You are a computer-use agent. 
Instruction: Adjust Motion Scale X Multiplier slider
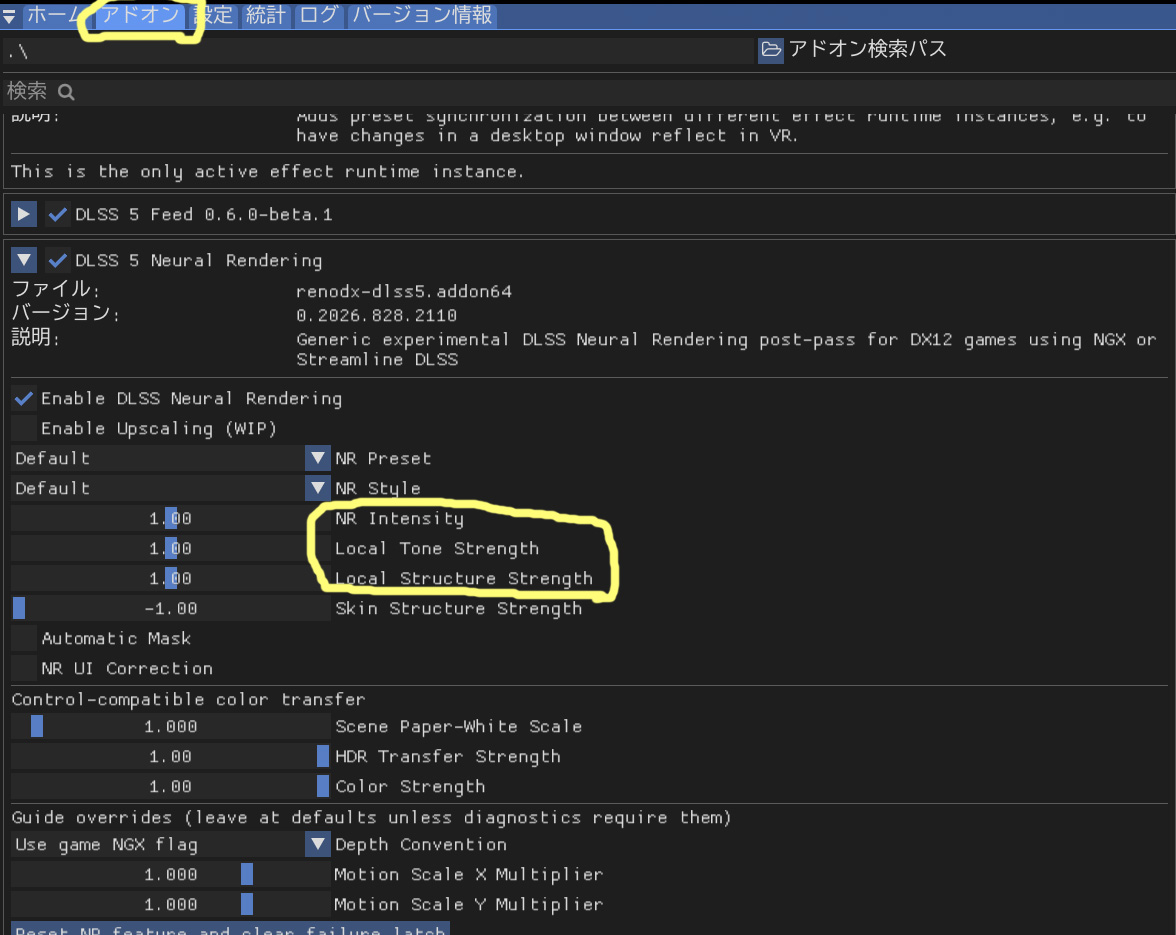[171, 874]
